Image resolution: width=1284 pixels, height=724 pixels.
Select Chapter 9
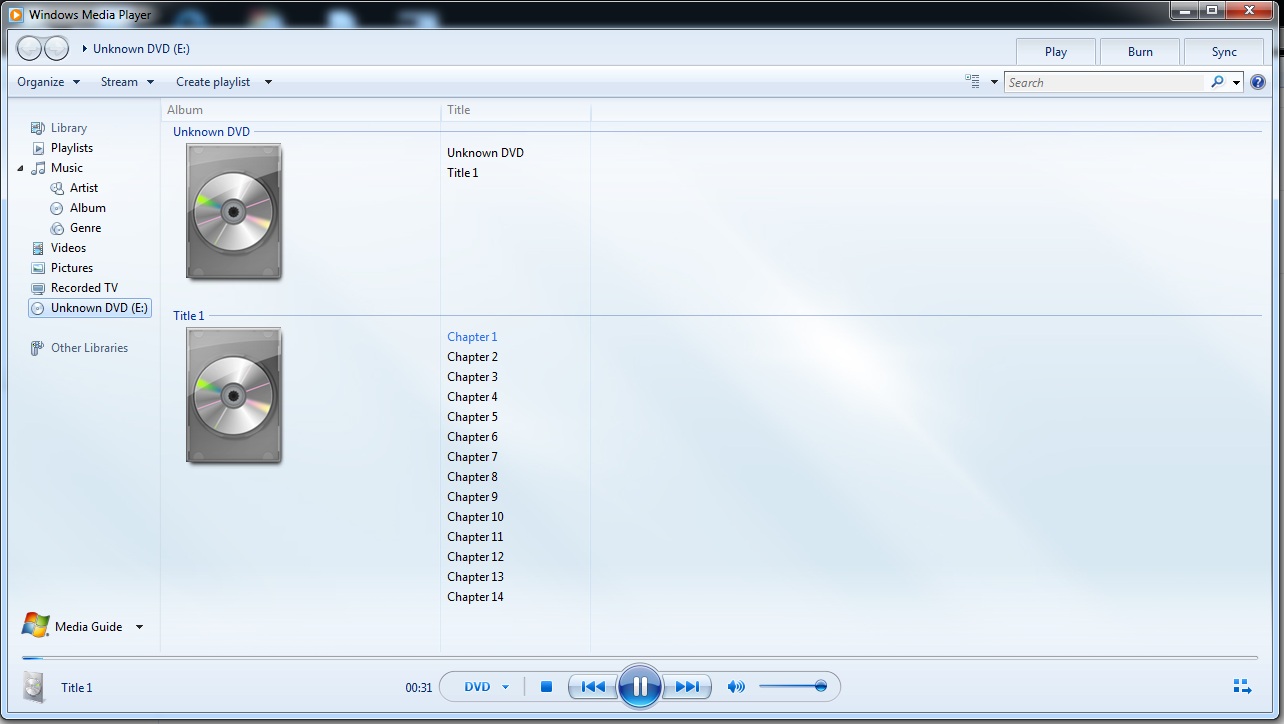point(472,497)
